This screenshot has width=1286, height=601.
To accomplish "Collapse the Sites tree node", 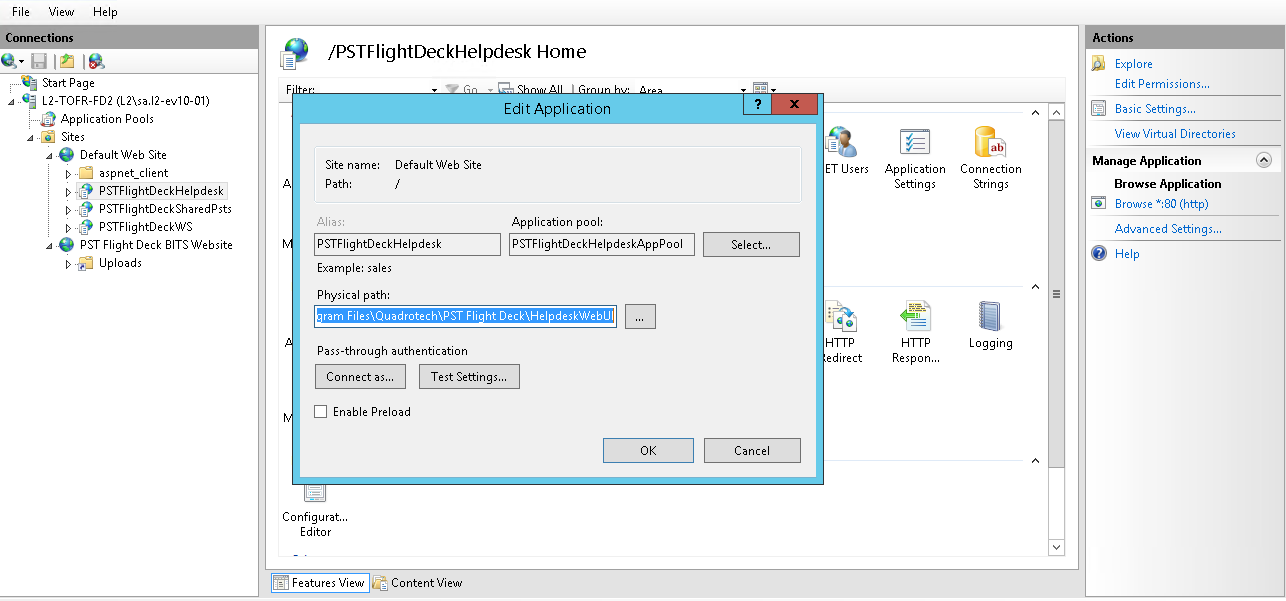I will click(x=31, y=137).
